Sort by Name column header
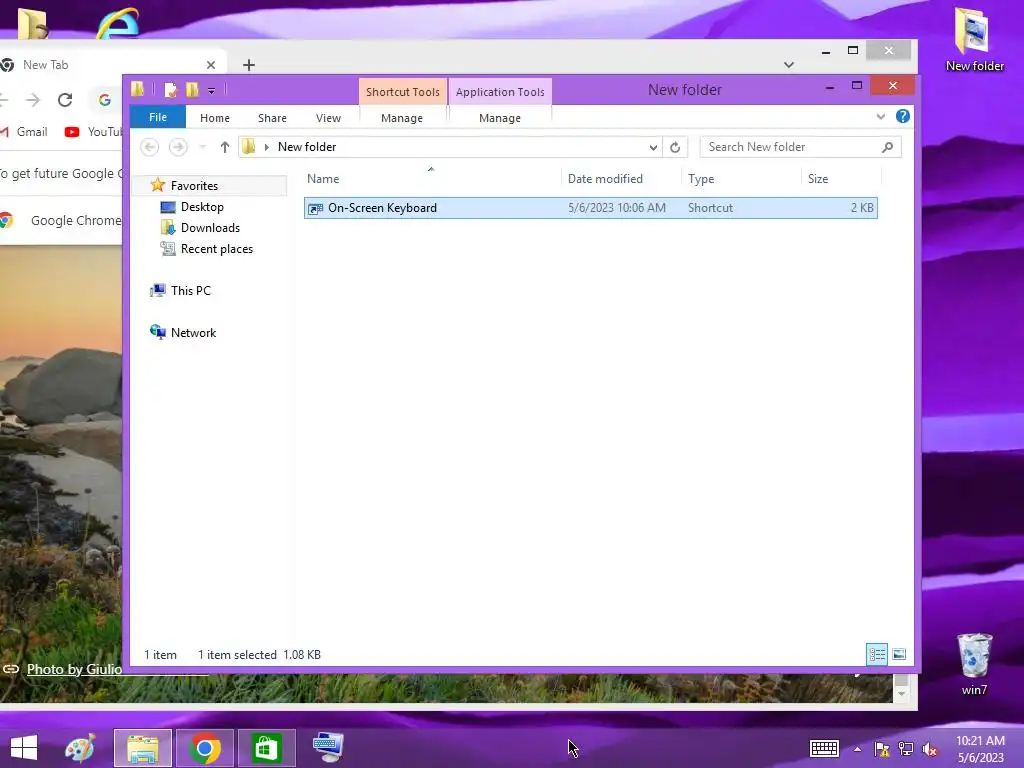The width and height of the screenshot is (1024, 768). click(x=431, y=178)
